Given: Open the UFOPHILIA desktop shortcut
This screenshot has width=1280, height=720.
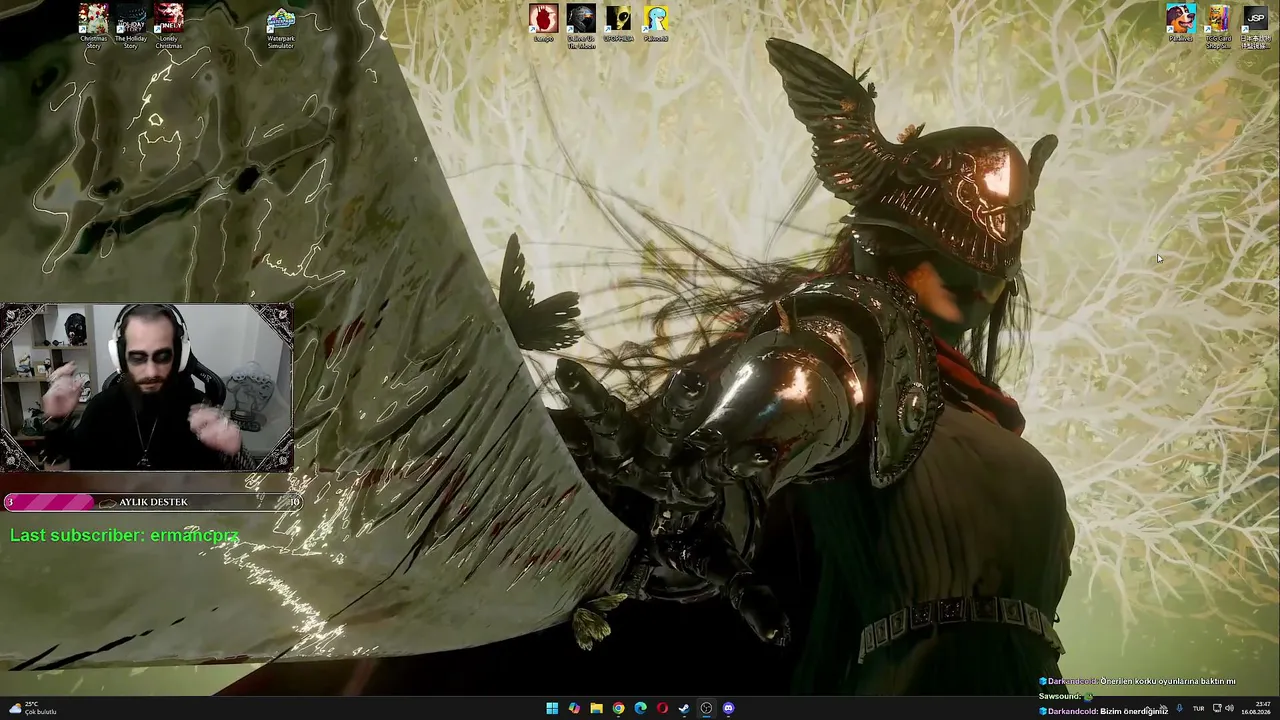Looking at the screenshot, I should coord(618,23).
